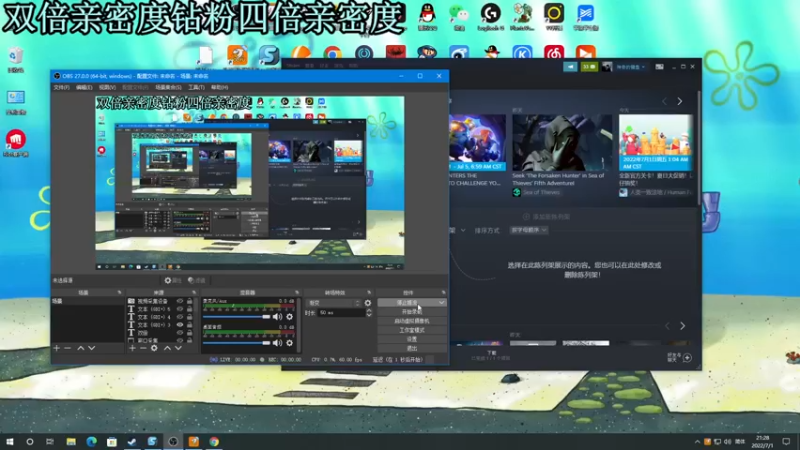This screenshot has height=450, width=800.
Task: Open OBS Scene Collection menu
Action: coord(168,87)
